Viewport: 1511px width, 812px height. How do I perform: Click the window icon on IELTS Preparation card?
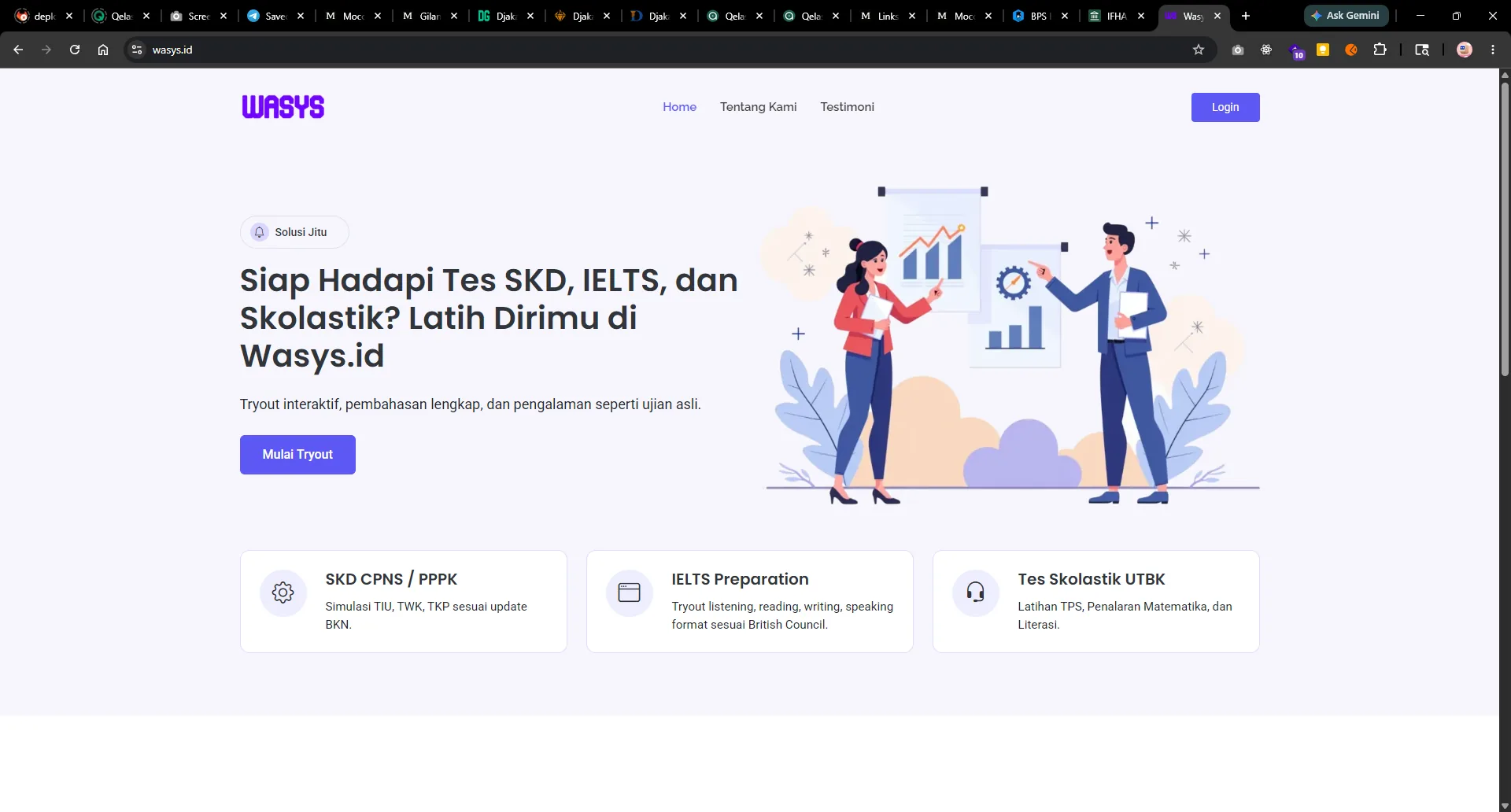630,592
